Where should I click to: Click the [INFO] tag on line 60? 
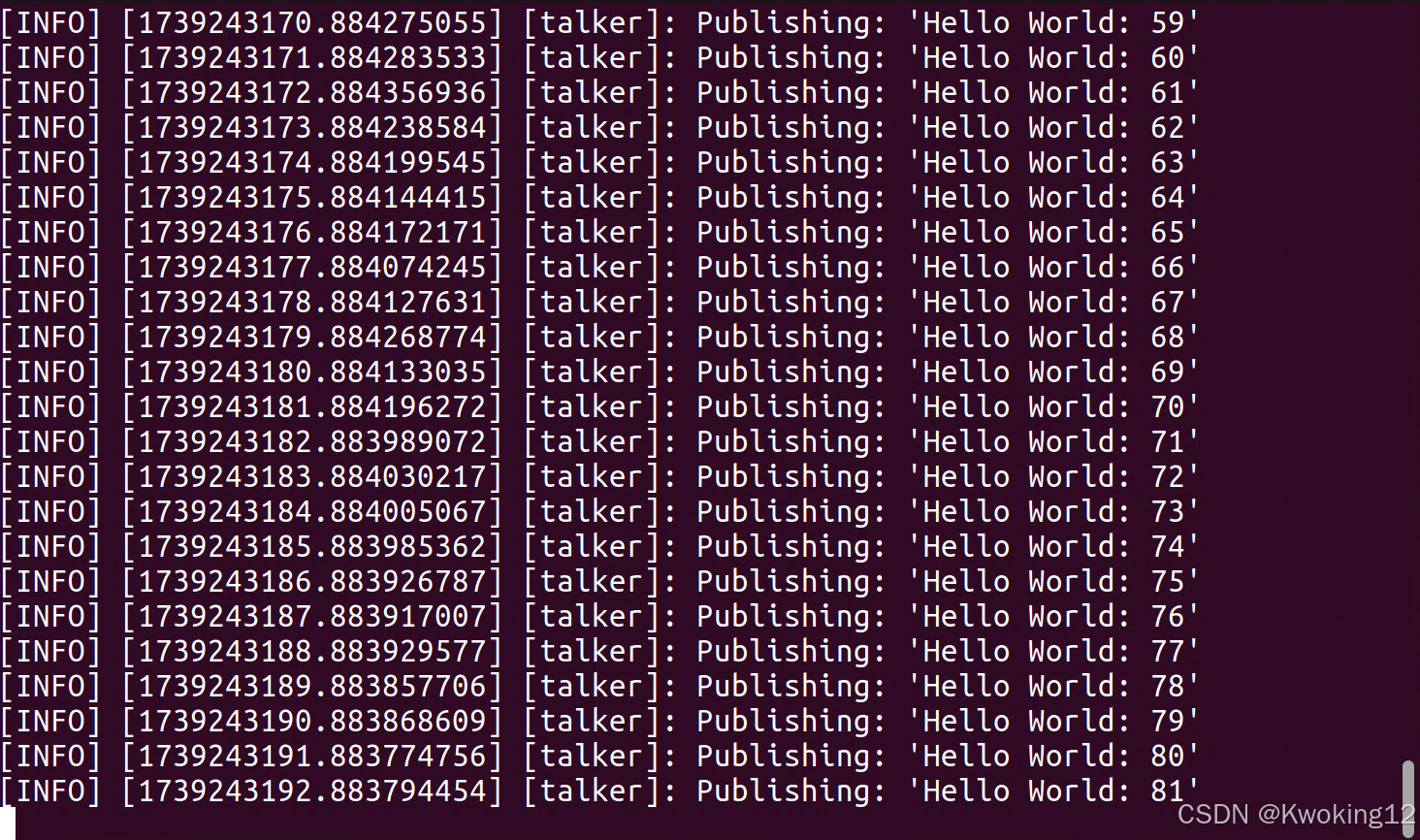point(50,57)
